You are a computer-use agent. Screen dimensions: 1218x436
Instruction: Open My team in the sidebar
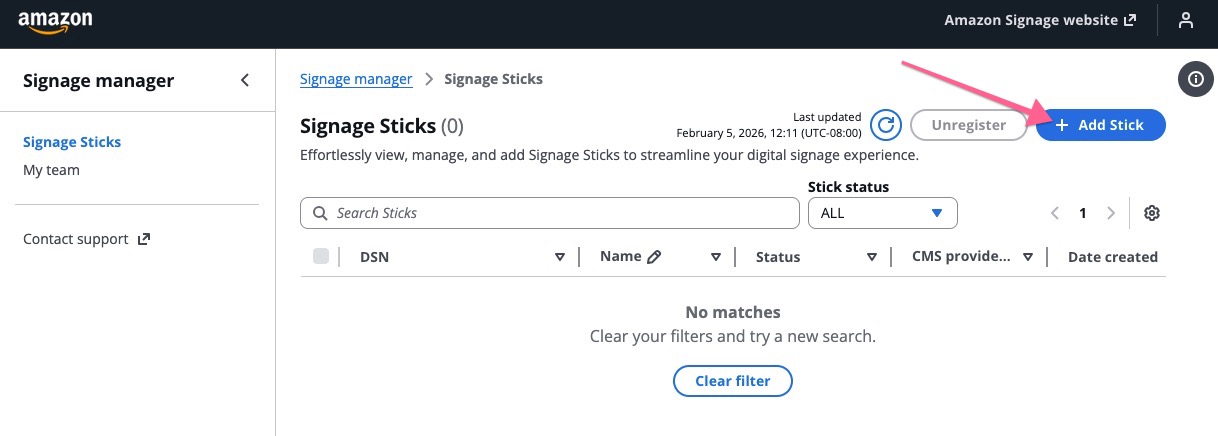tap(51, 170)
